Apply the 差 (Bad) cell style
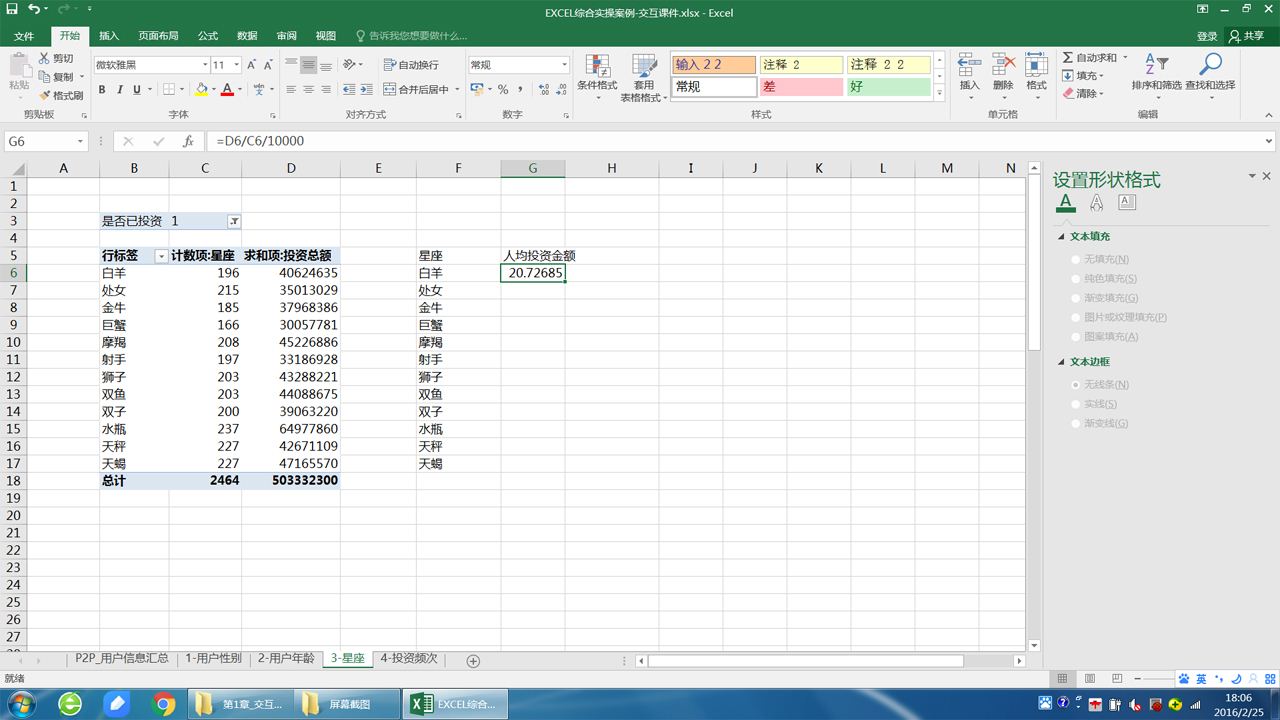Viewport: 1280px width, 720px height. click(x=801, y=87)
